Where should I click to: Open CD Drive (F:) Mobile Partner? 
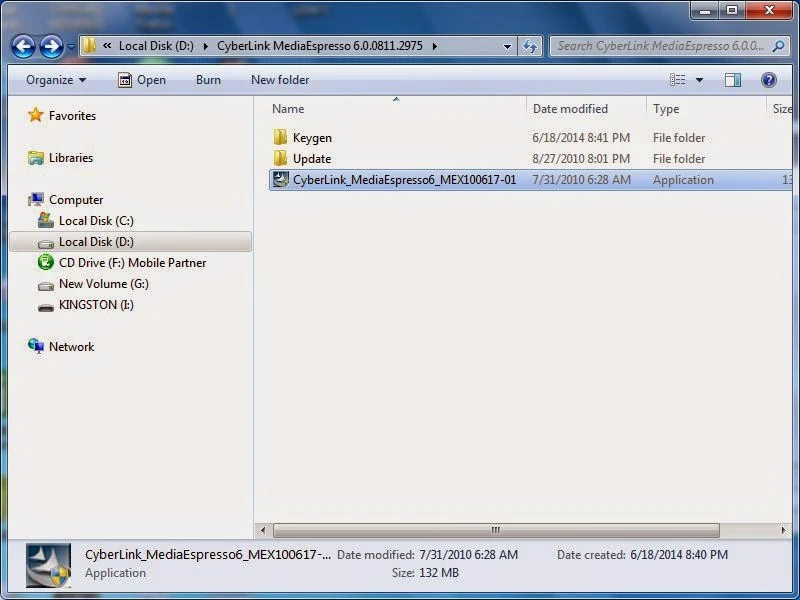click(x=133, y=262)
